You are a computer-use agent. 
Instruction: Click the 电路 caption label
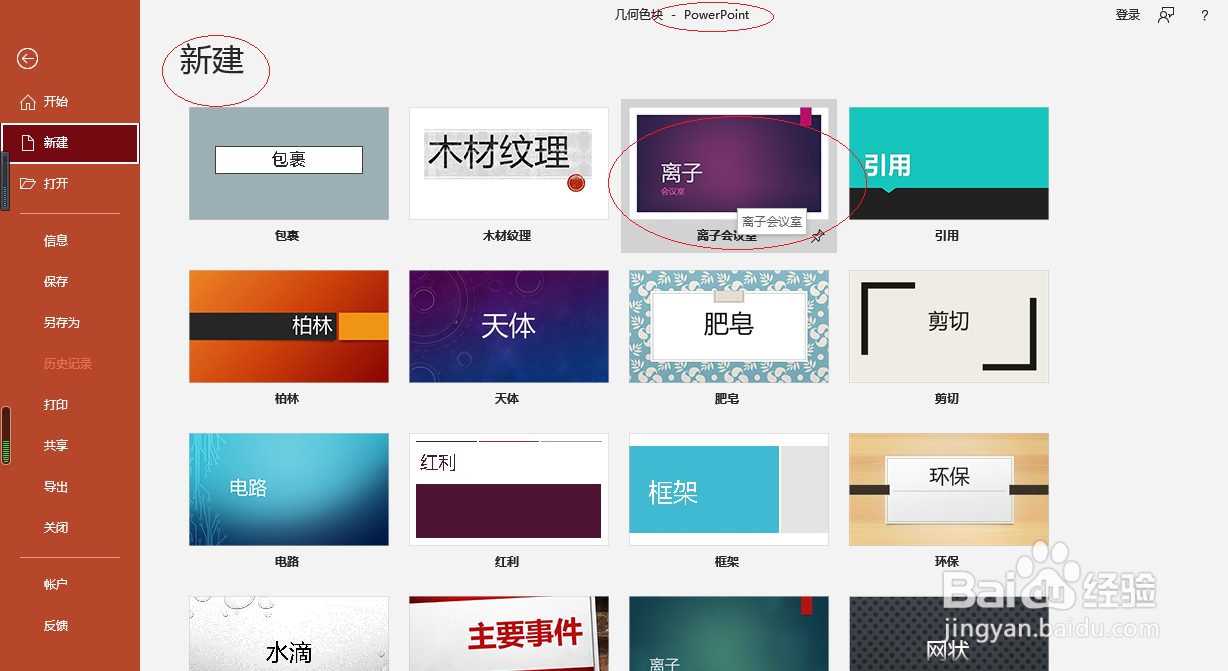pos(287,562)
